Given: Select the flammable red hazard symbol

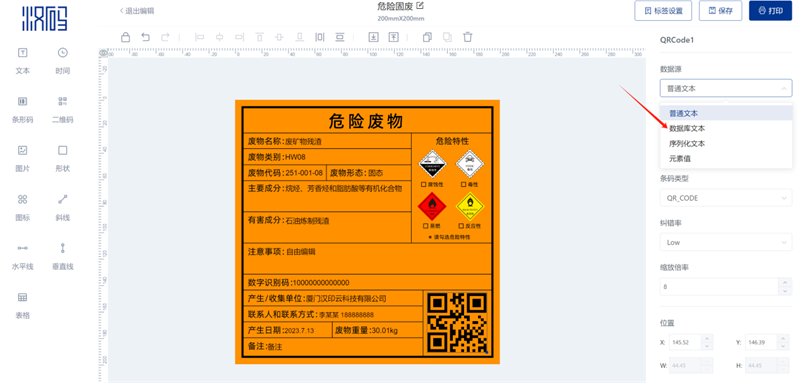Looking at the screenshot, I should pyautogui.click(x=432, y=207).
